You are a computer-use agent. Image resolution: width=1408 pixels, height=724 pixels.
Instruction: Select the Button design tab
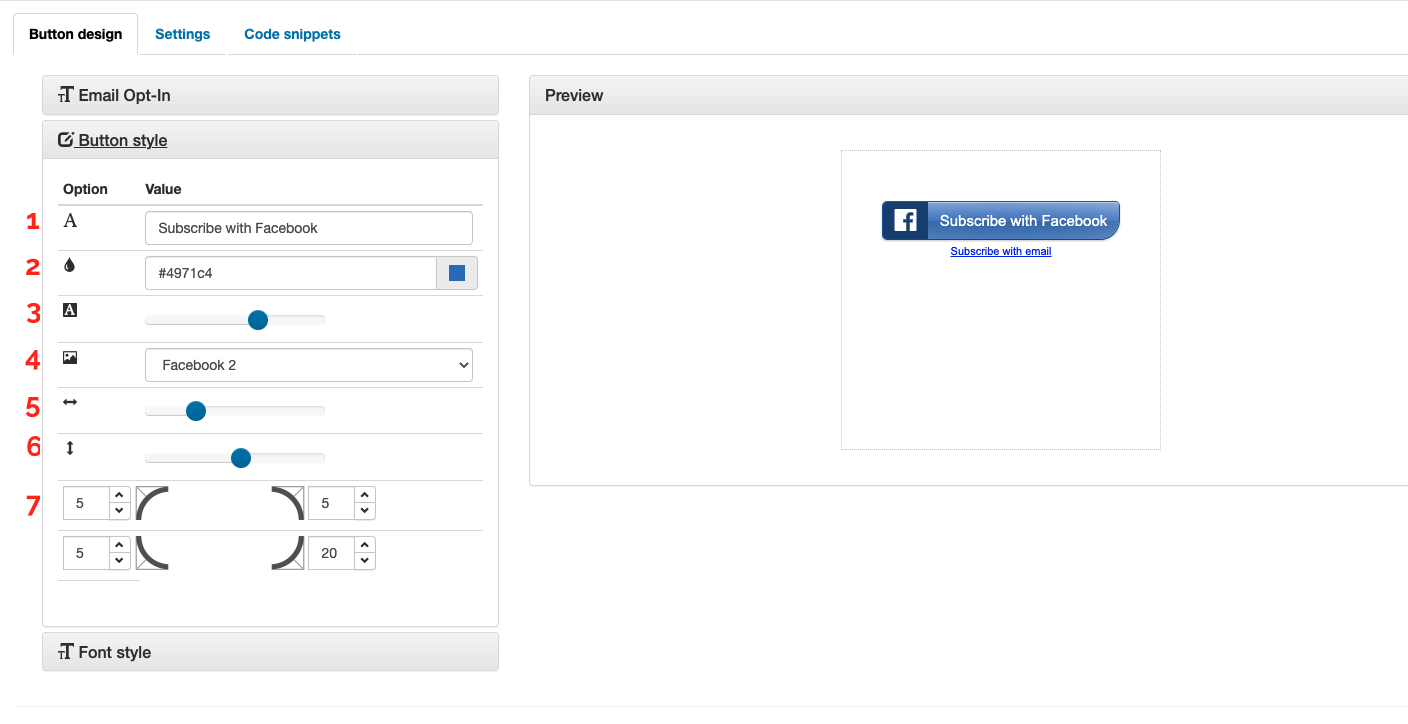click(x=76, y=34)
